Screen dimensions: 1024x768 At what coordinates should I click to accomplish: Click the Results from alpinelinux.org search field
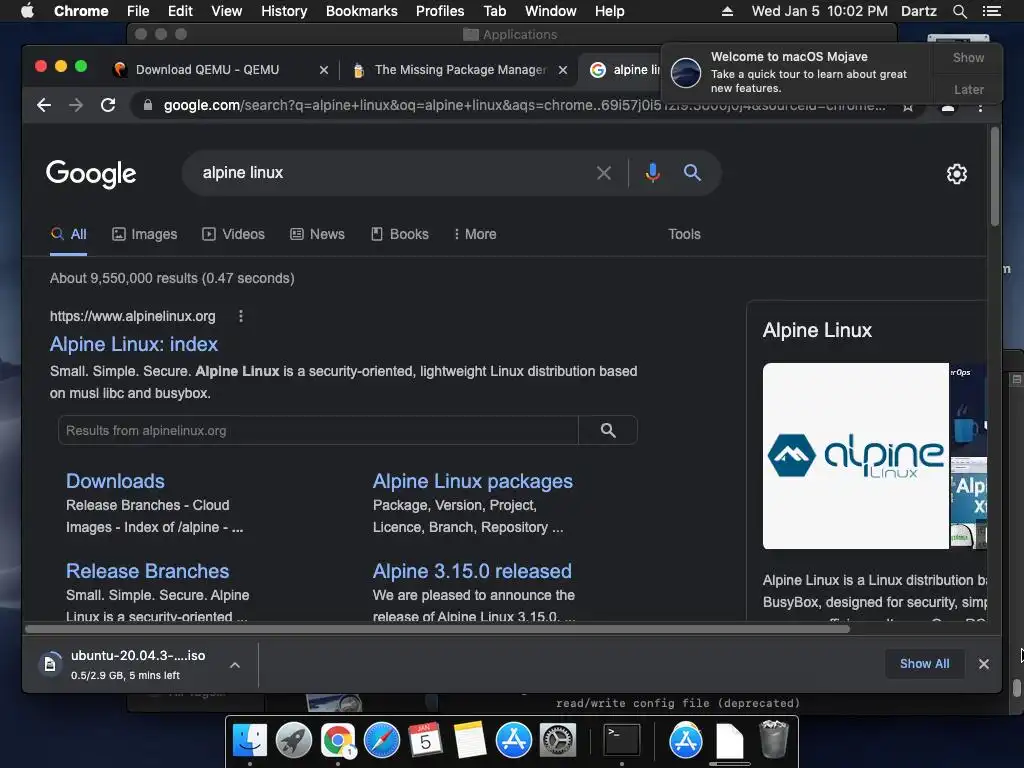[317, 430]
